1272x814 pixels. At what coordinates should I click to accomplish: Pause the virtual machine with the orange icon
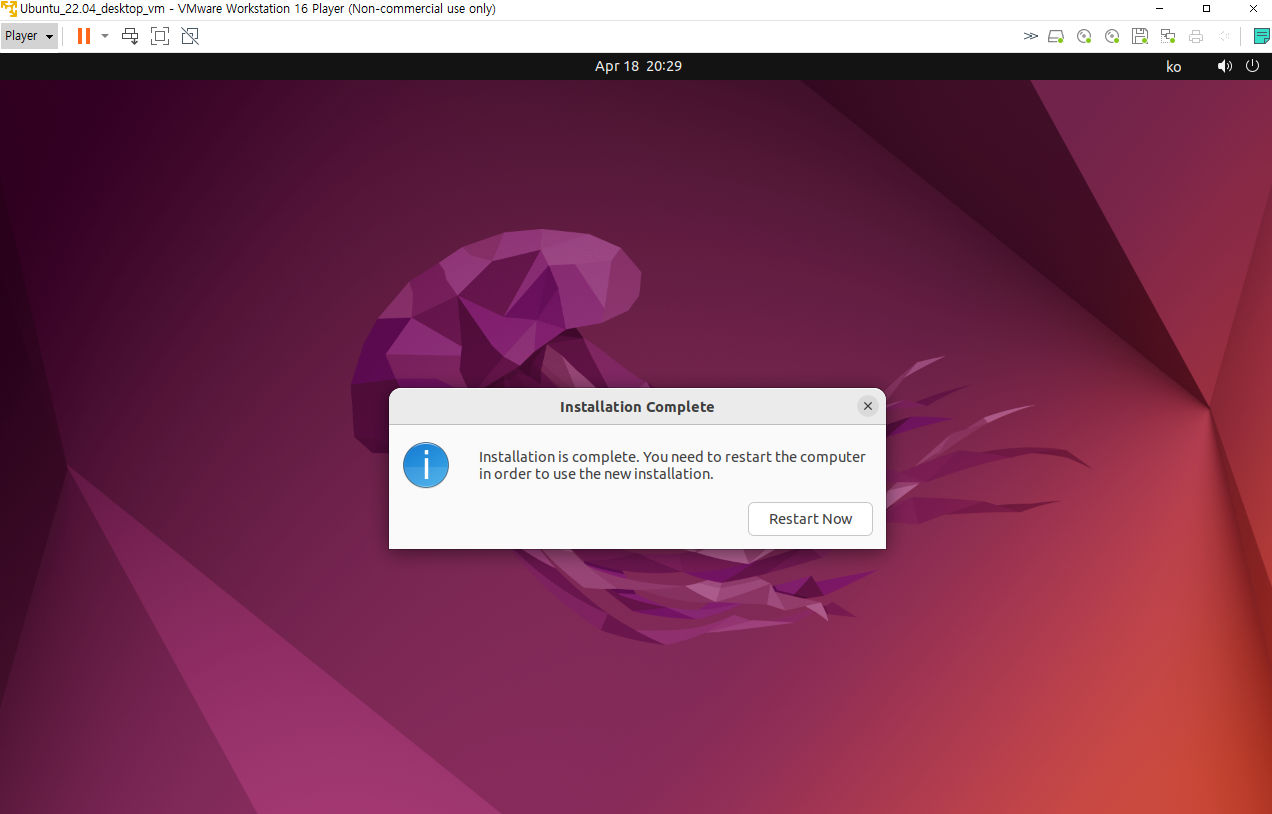pos(84,36)
